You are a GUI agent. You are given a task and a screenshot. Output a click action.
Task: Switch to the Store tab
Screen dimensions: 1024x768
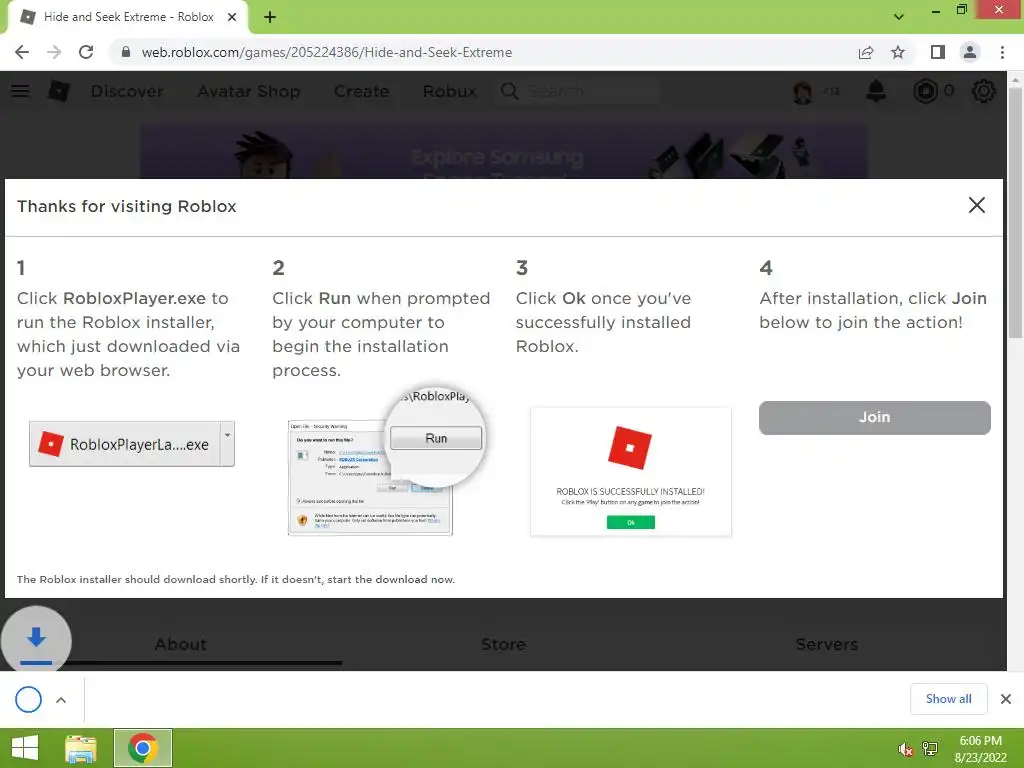(503, 645)
